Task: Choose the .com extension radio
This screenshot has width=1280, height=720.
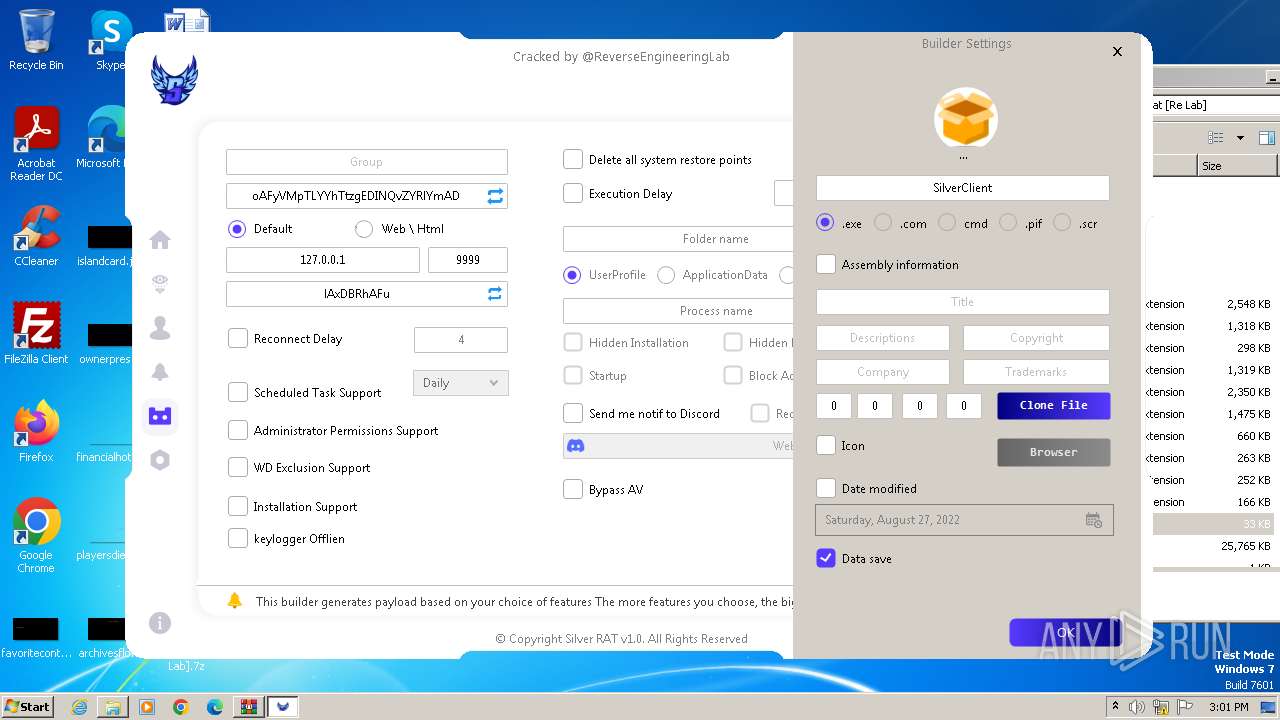Action: tap(883, 223)
